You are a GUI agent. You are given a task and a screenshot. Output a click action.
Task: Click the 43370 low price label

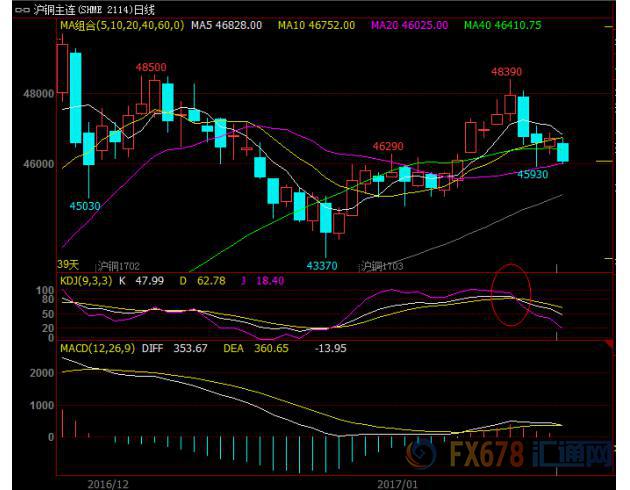(322, 265)
